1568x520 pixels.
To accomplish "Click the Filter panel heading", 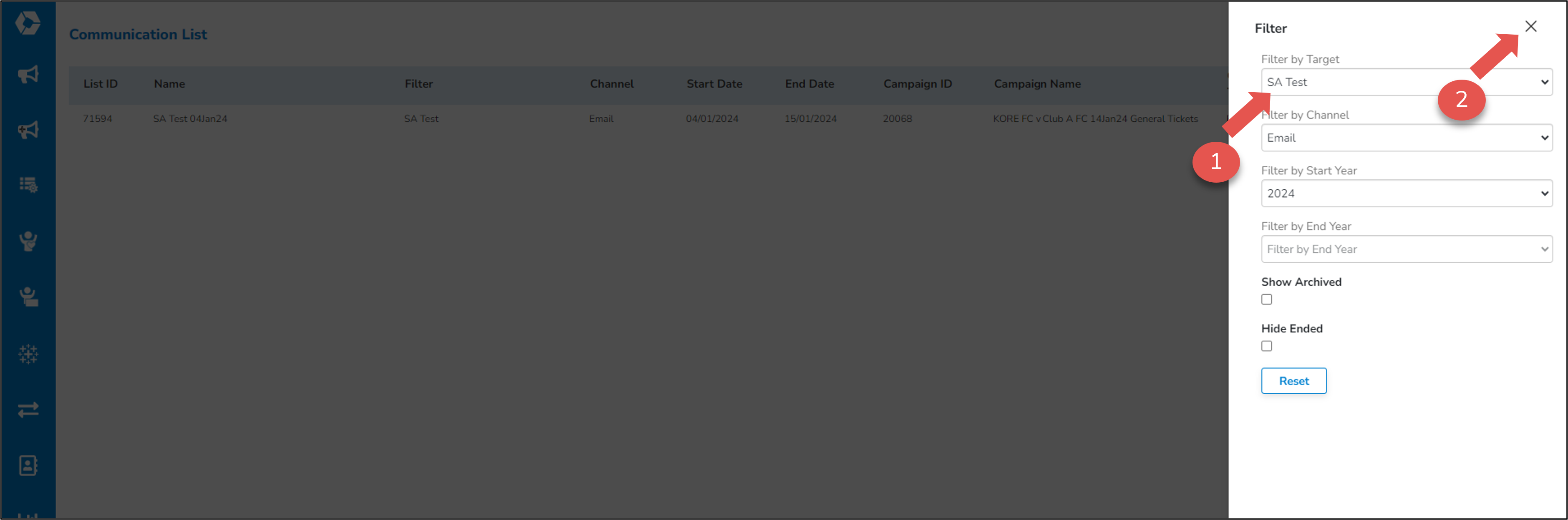I will [x=1271, y=28].
